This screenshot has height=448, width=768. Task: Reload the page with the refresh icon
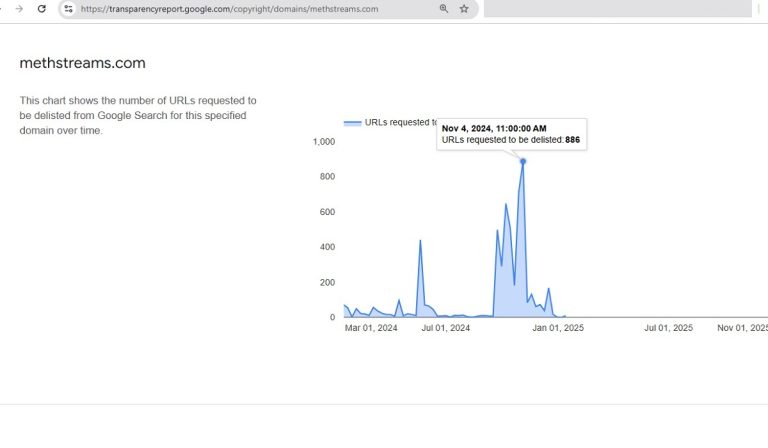(x=42, y=9)
